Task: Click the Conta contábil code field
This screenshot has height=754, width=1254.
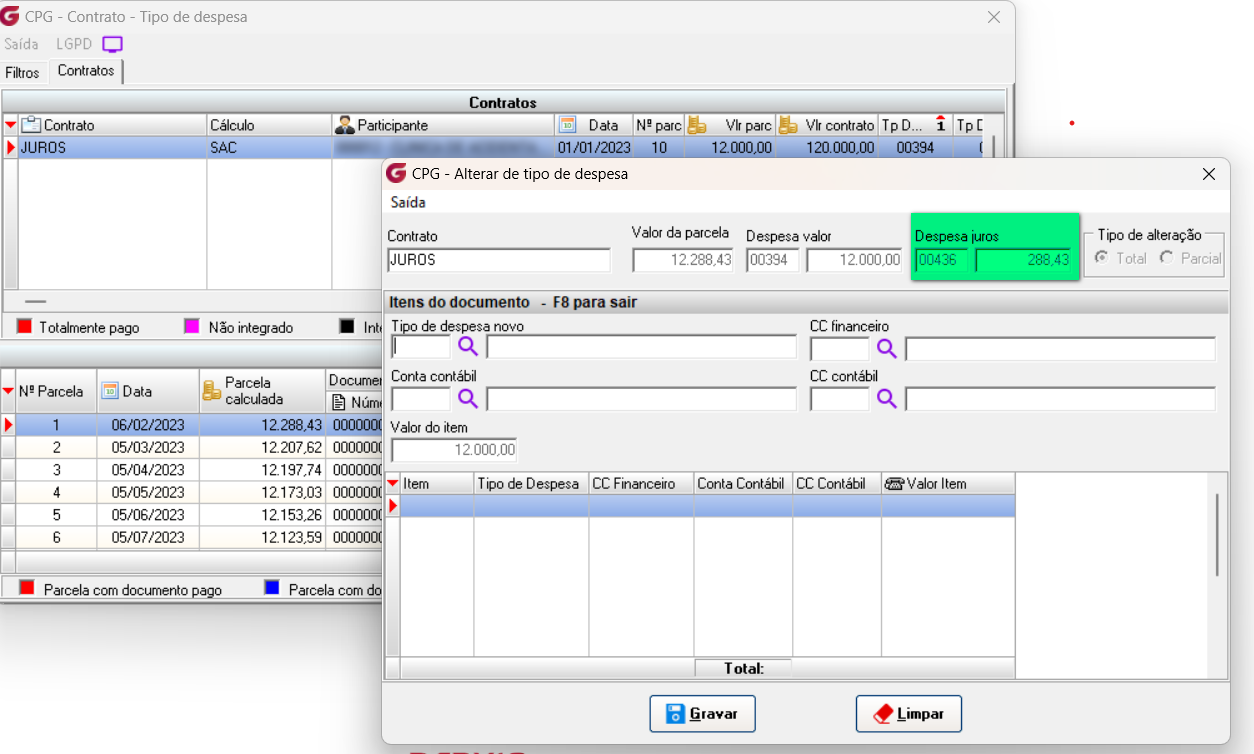Action: click(421, 398)
